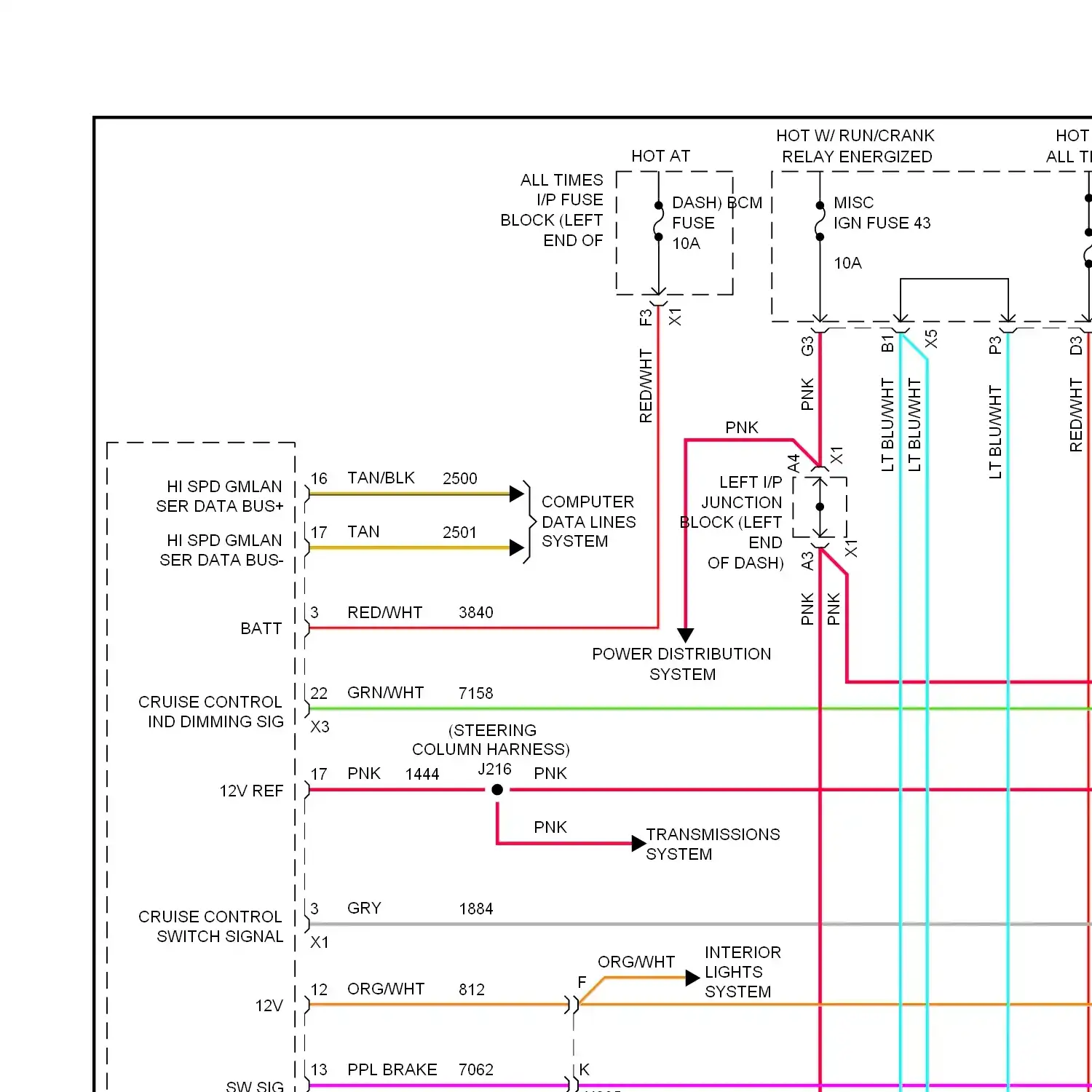
Task: Select the COMPUTER DATA LINES SYSTEM label
Action: pos(588,521)
